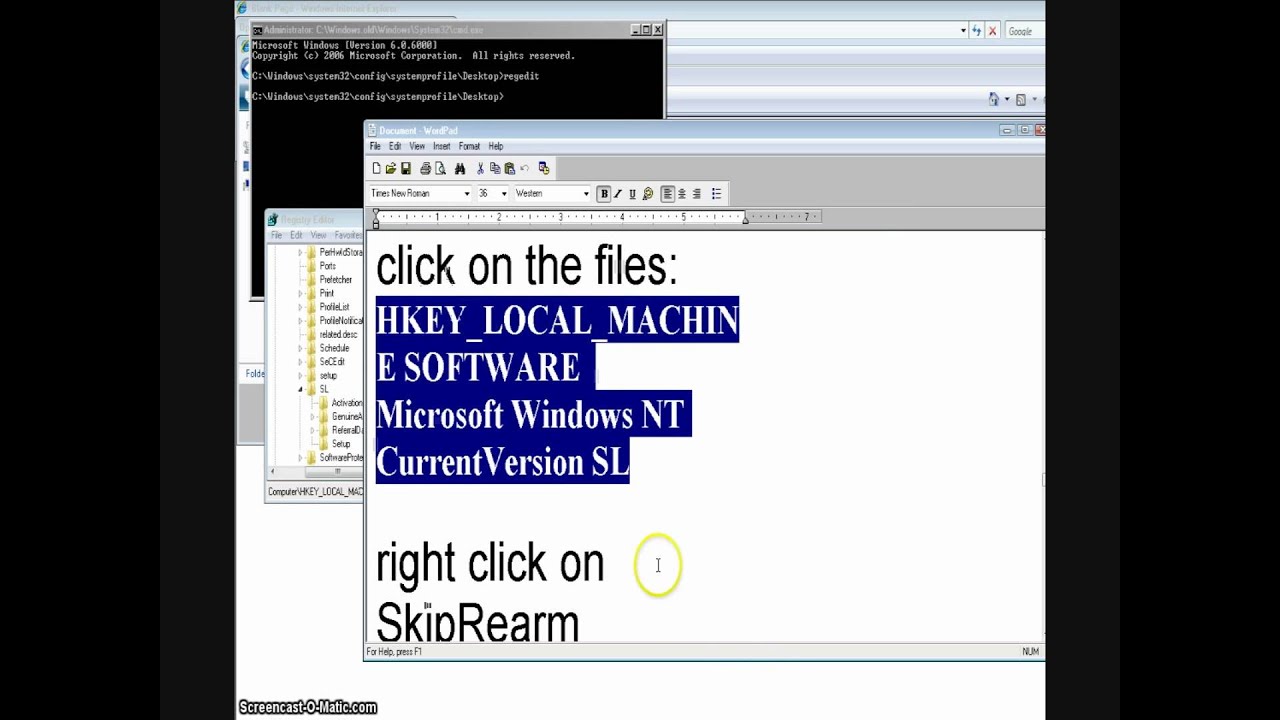This screenshot has width=1280, height=720.
Task: Open Registry Editor Favorites menu
Action: tap(348, 235)
